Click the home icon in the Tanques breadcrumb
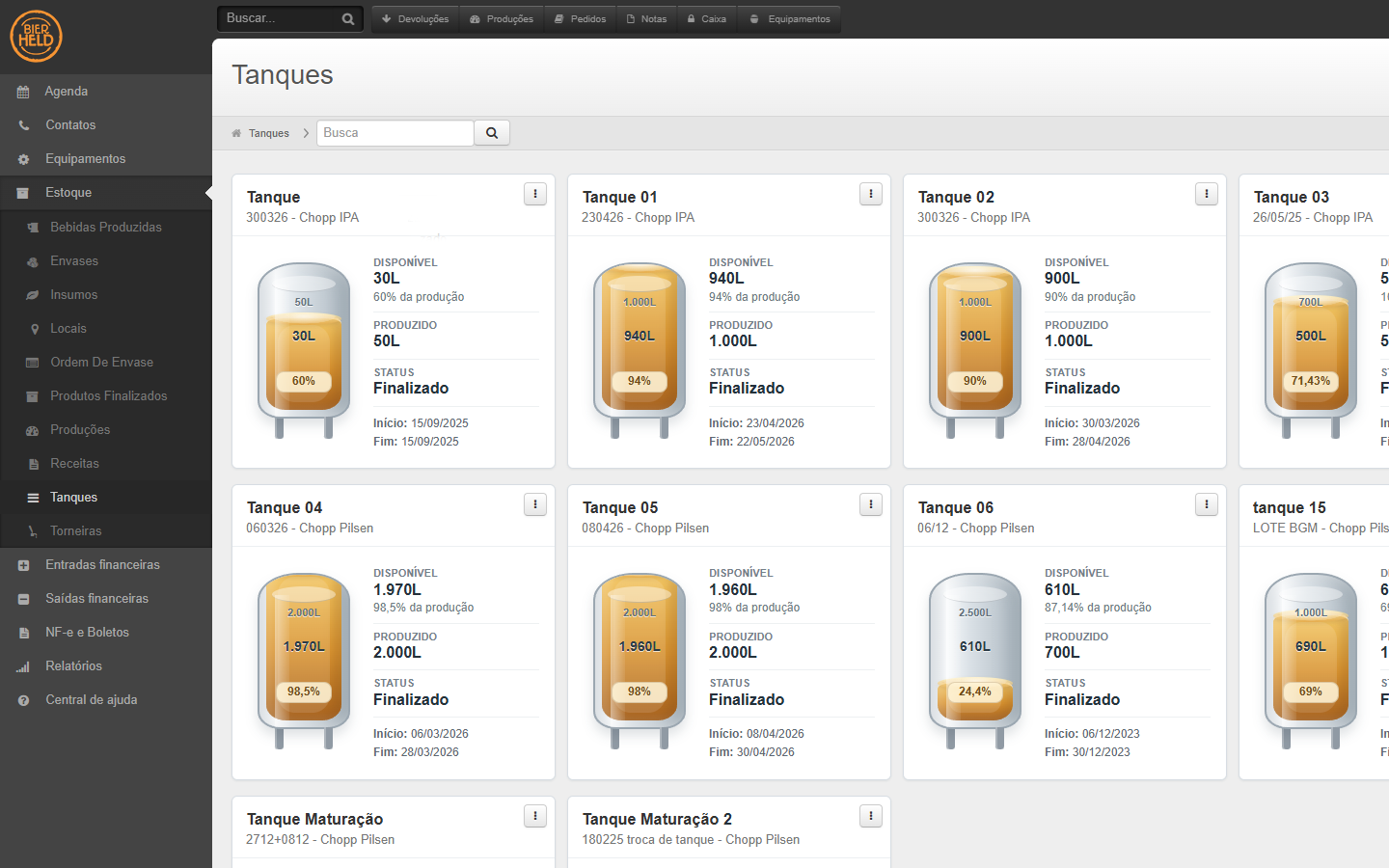The height and width of the screenshot is (868, 1389). click(x=236, y=133)
